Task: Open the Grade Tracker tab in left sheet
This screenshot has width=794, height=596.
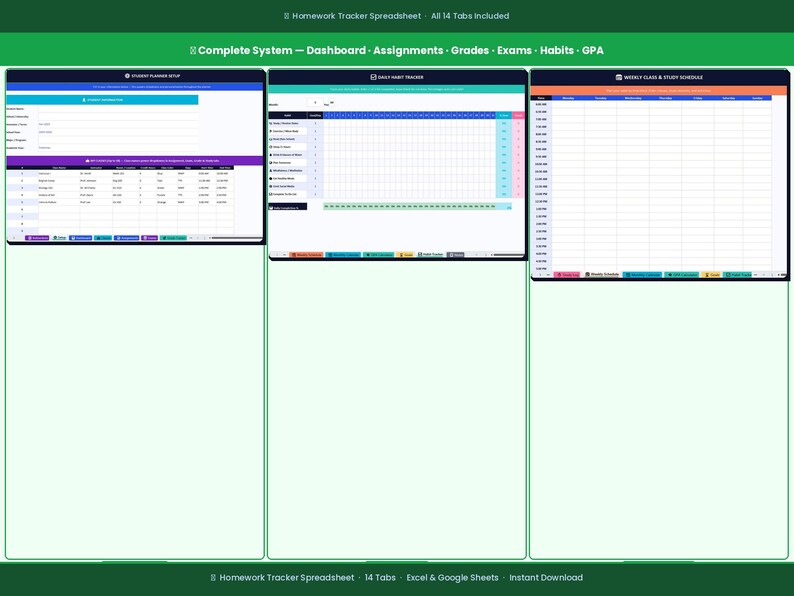Action: [173, 237]
